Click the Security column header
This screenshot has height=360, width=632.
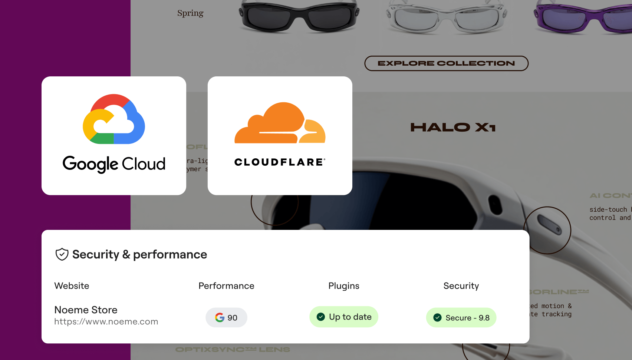[461, 286]
